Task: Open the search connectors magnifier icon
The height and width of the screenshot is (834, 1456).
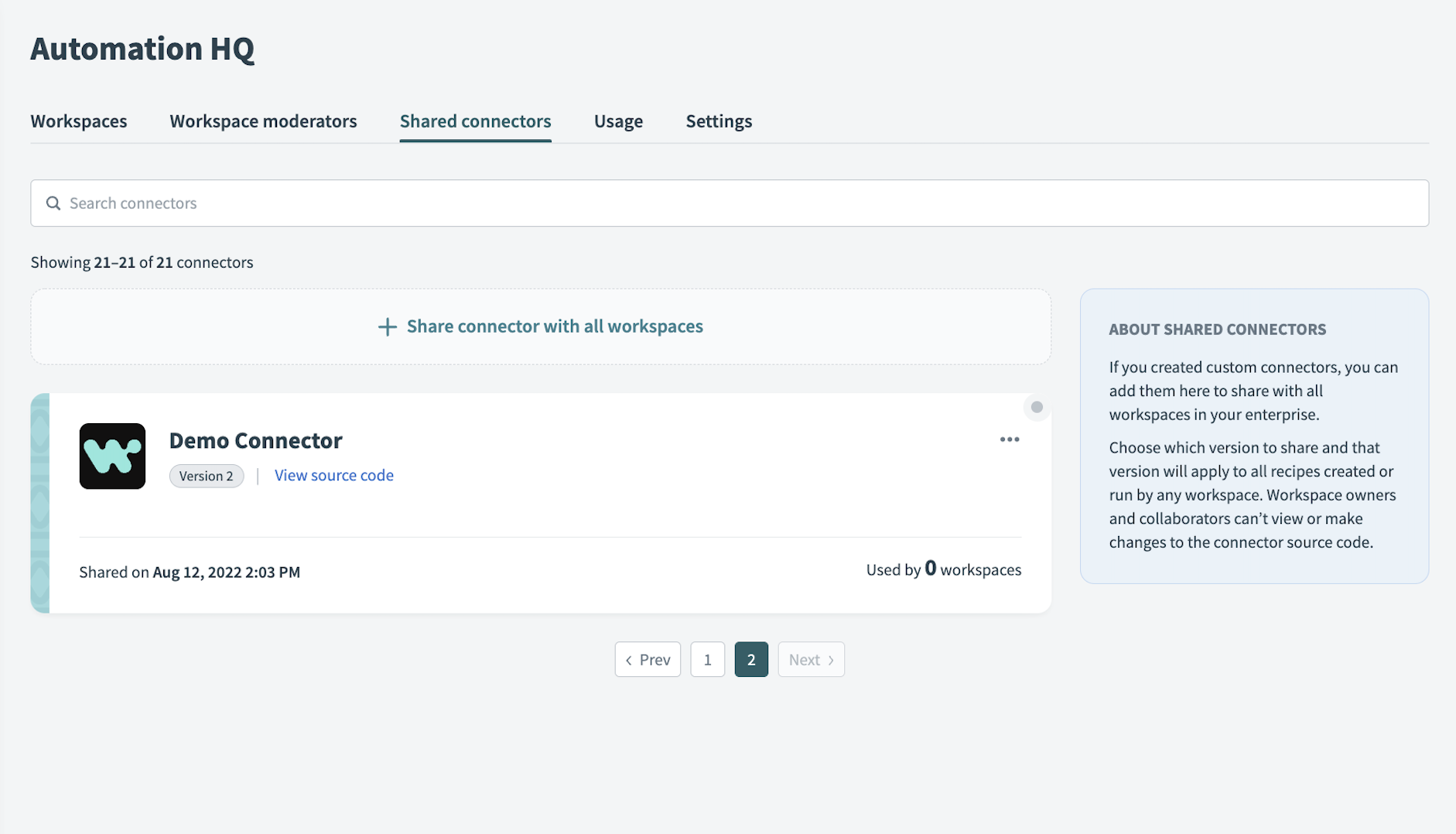Action: pos(53,203)
